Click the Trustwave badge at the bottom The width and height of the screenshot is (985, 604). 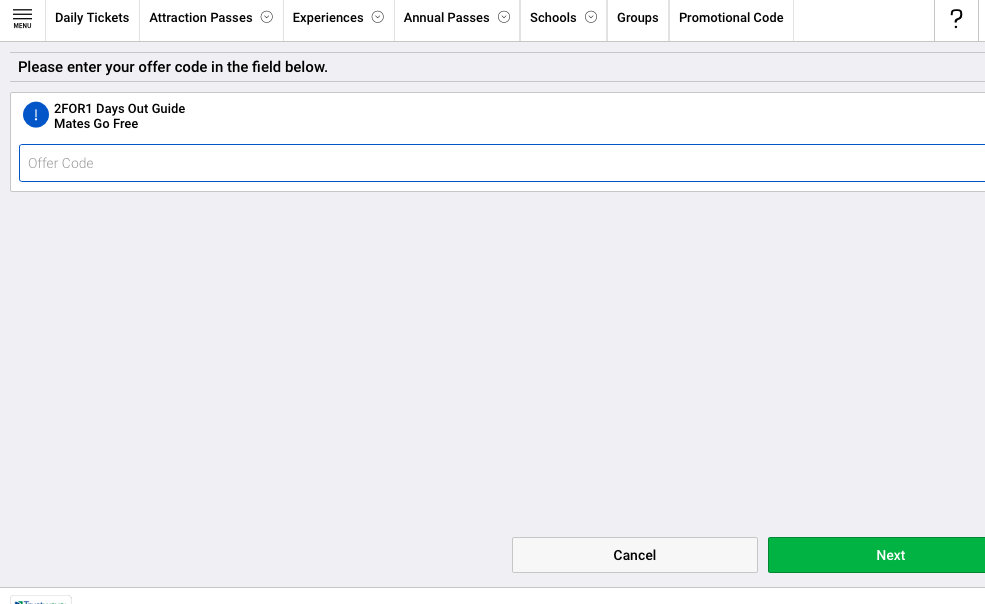[x=41, y=599]
